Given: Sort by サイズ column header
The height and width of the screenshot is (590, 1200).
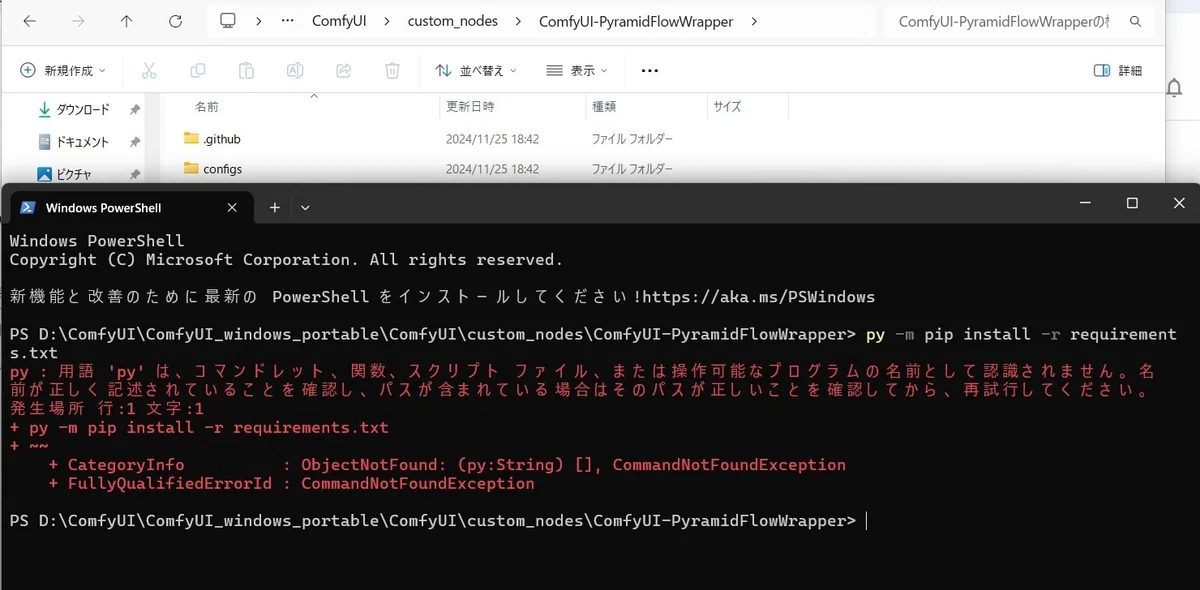Looking at the screenshot, I should tap(727, 106).
